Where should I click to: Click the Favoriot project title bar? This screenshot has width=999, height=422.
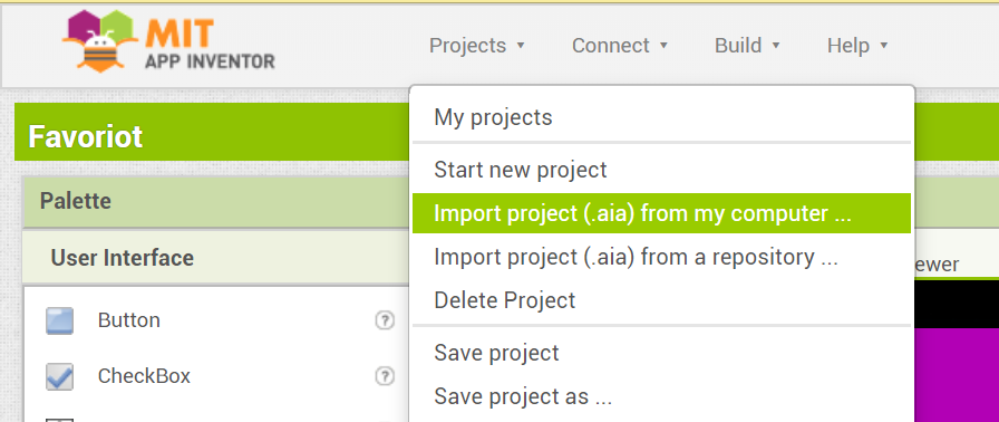click(85, 136)
